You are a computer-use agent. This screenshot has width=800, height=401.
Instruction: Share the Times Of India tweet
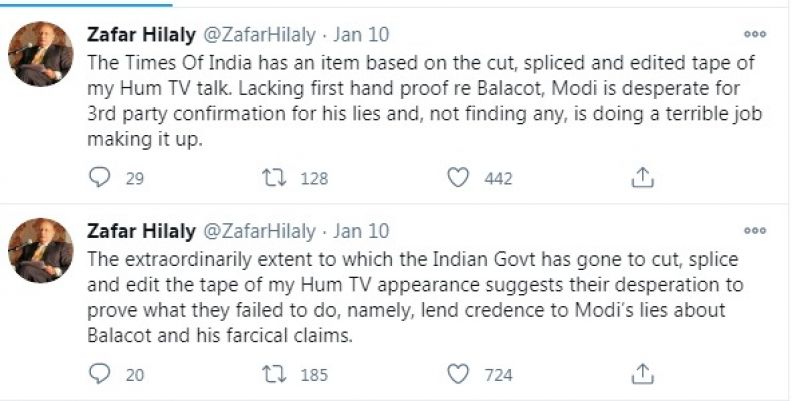click(644, 178)
